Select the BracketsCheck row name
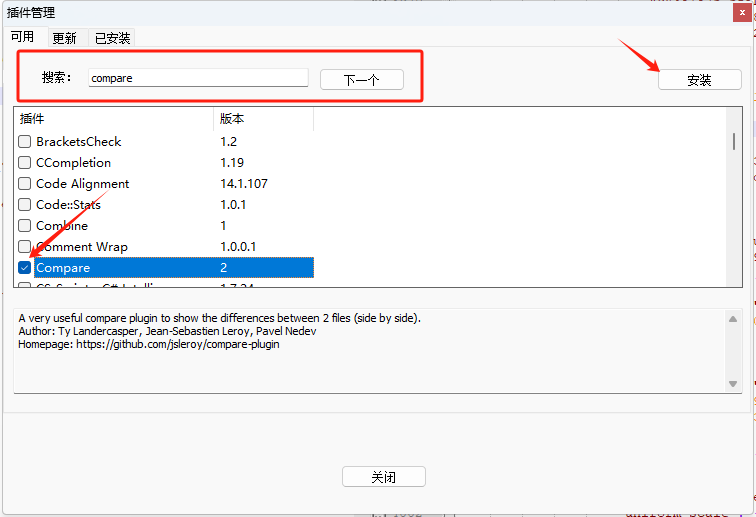Screen dimensions: 756x517 pos(79,142)
